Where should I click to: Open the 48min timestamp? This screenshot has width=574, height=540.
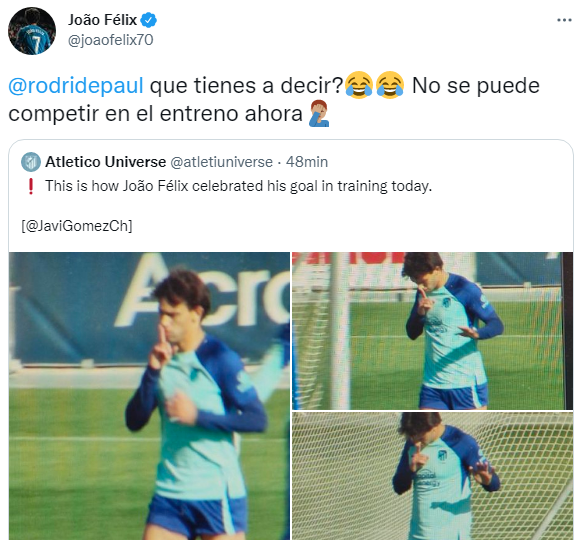(x=307, y=162)
